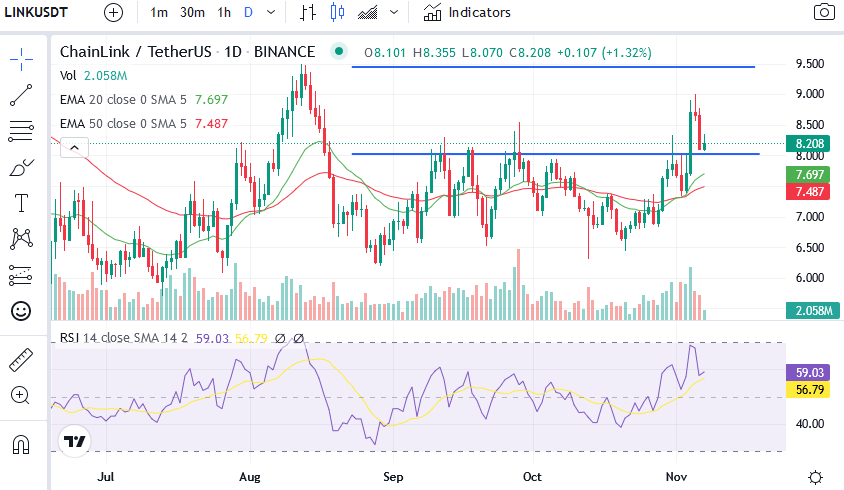Switch to 30m timeframe
The height and width of the screenshot is (490, 844).
pos(192,12)
